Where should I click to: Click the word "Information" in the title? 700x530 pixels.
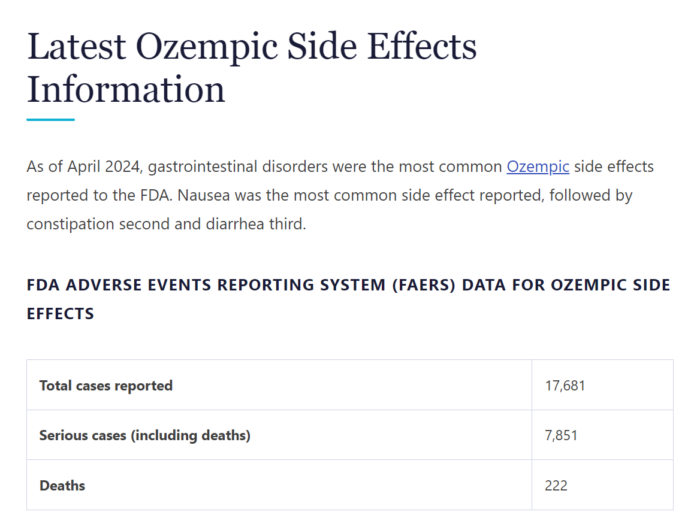coord(125,89)
